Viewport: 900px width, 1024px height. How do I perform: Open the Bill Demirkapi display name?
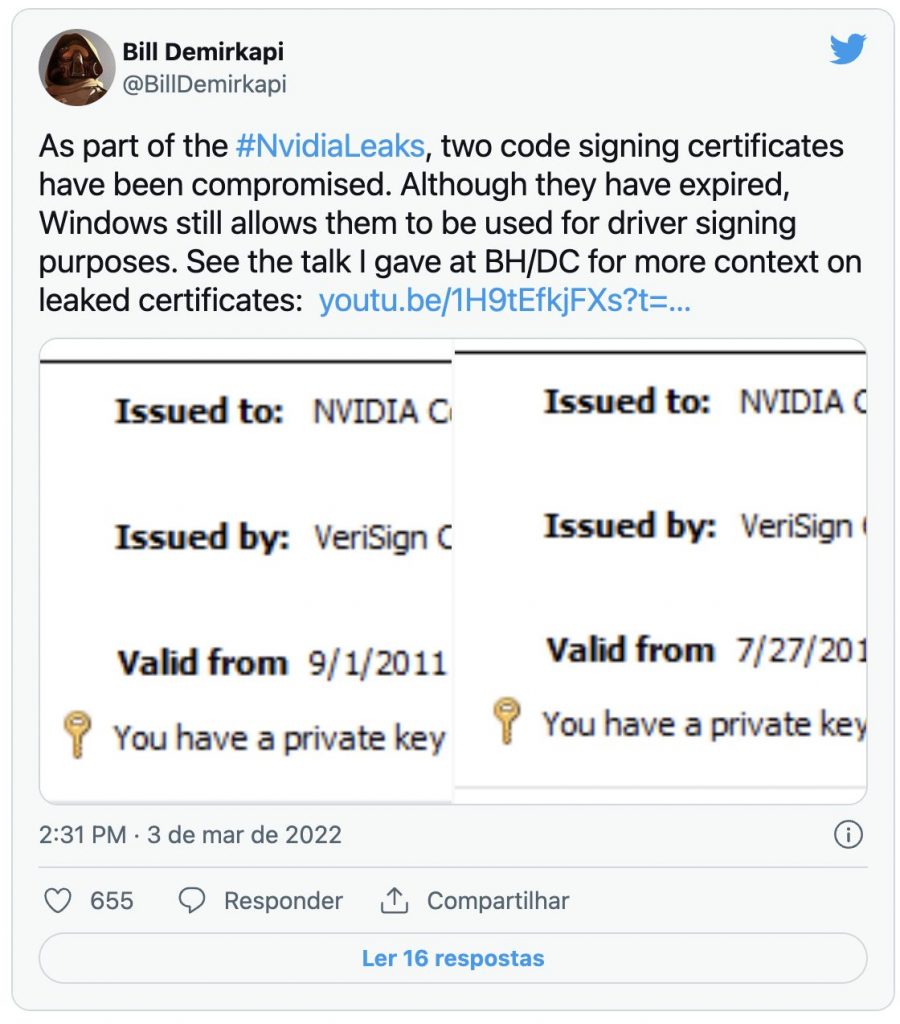[203, 52]
